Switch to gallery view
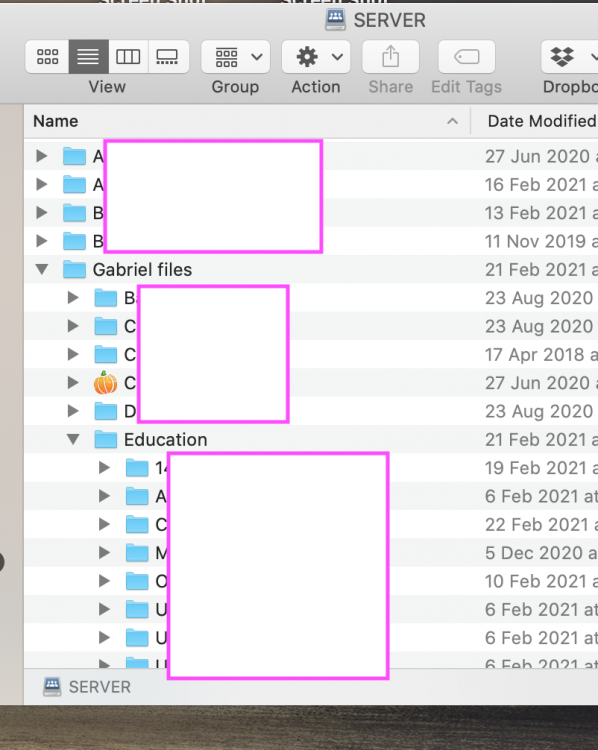This screenshot has height=750, width=598. coord(167,57)
